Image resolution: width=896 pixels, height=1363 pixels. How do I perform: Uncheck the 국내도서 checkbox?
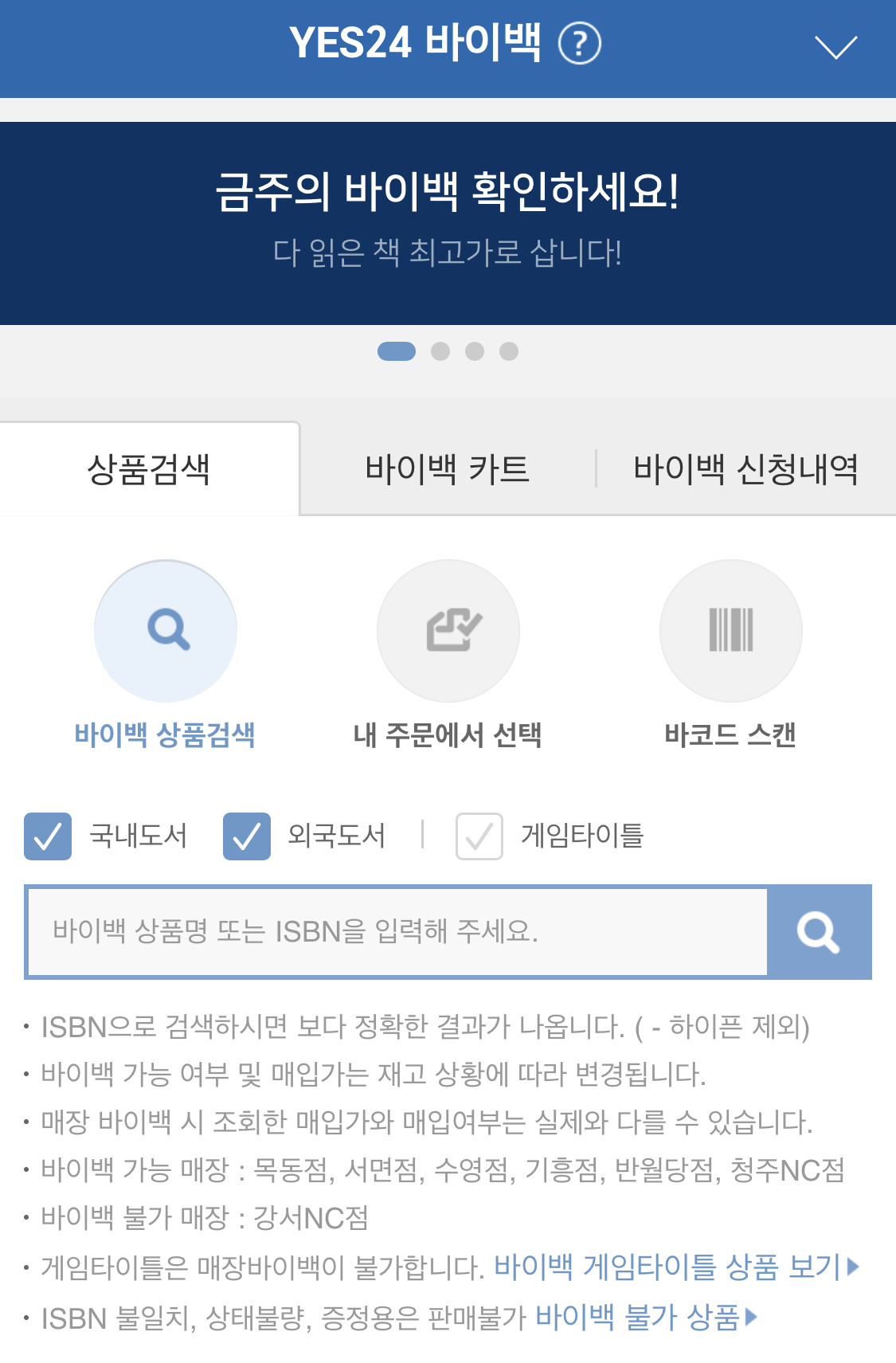point(48,836)
